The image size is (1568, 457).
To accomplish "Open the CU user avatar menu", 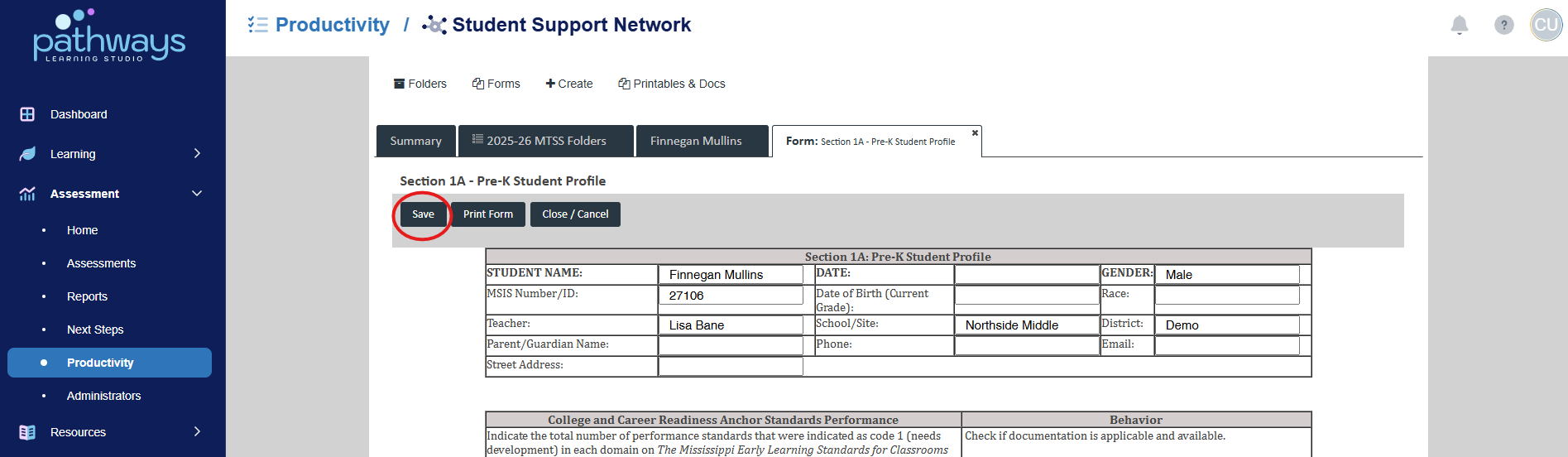I will (x=1546, y=25).
